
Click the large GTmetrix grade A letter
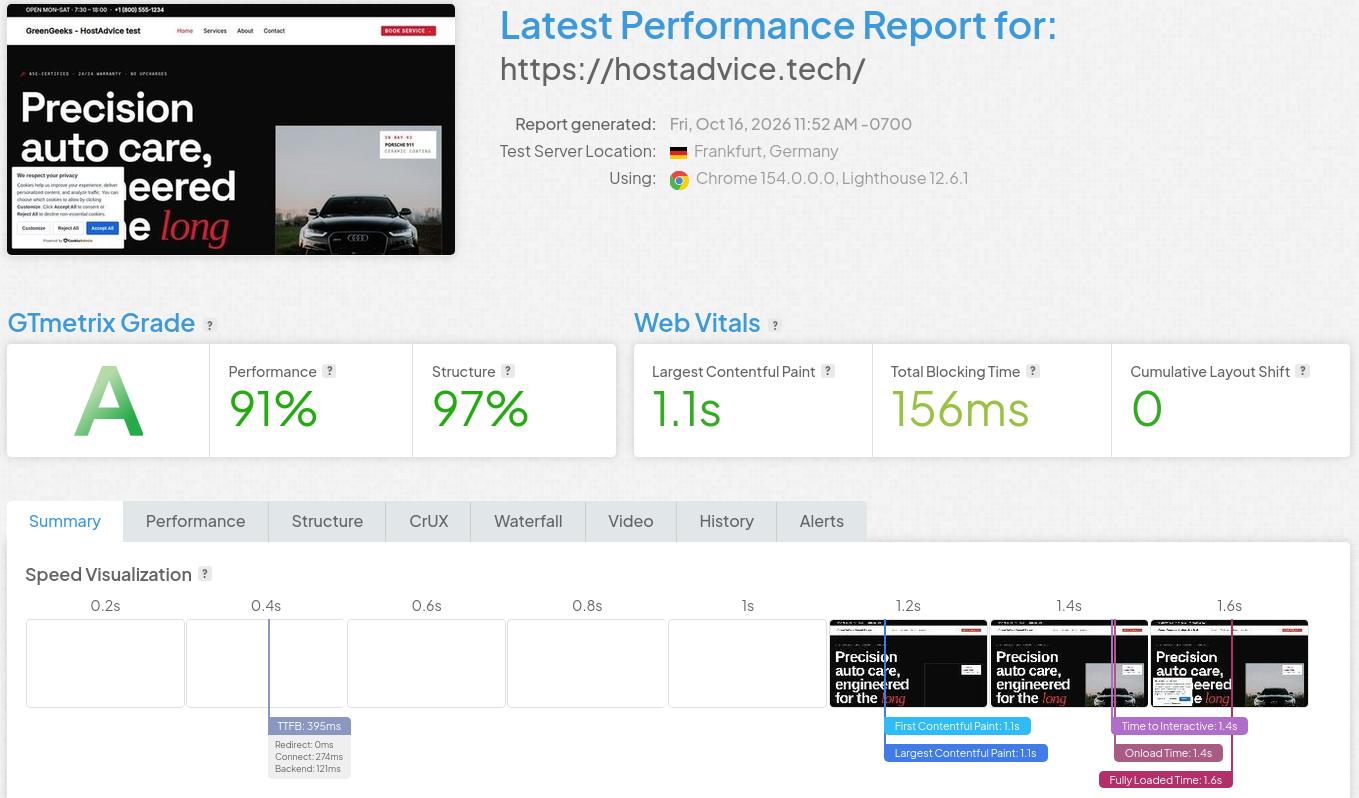click(x=109, y=401)
